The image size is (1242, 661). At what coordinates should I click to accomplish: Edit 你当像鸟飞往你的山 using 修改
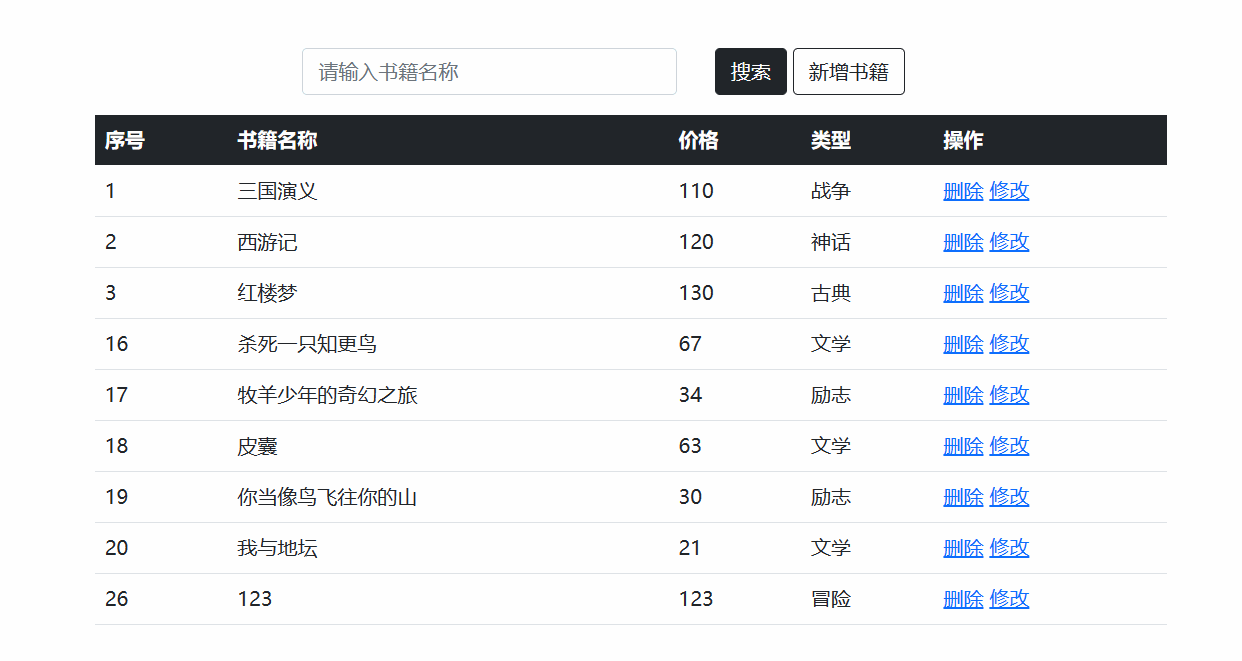1009,497
